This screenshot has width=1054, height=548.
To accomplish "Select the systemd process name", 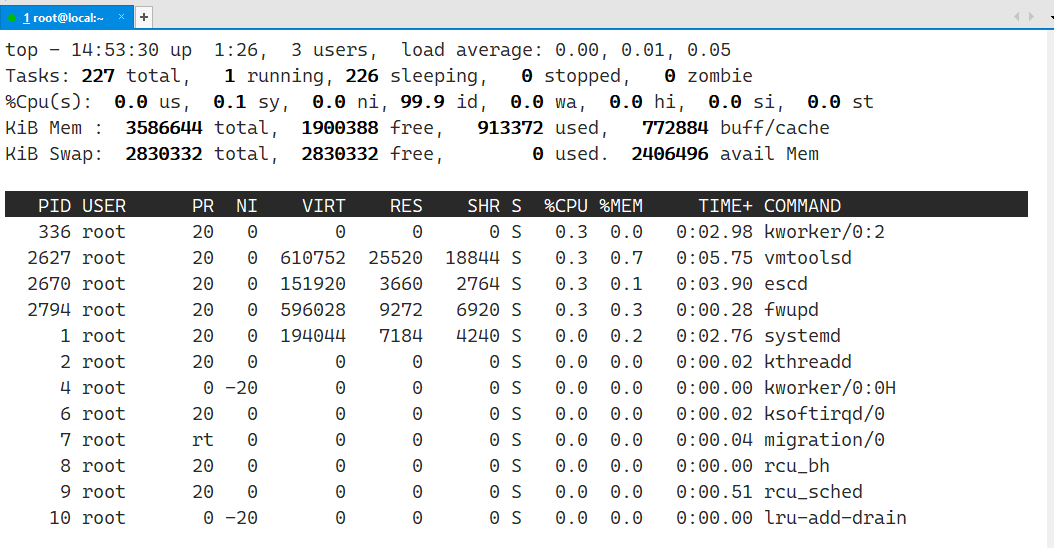I will click(x=802, y=336).
